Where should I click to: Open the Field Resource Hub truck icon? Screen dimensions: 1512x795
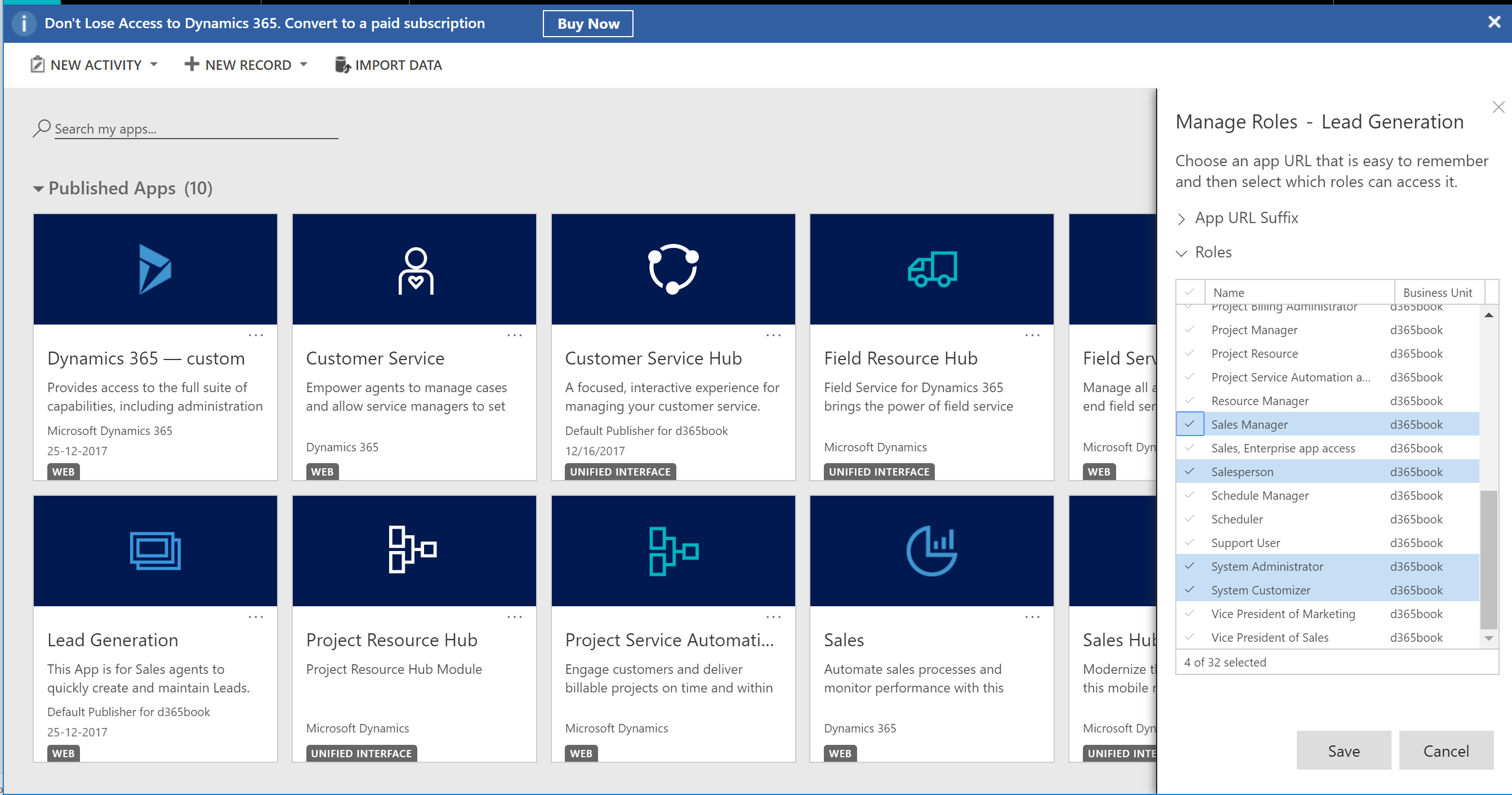[x=932, y=269]
